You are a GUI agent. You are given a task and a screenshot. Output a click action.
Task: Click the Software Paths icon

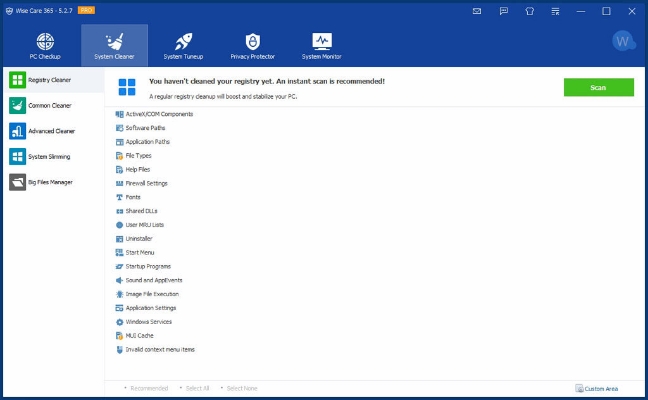pyautogui.click(x=119, y=128)
